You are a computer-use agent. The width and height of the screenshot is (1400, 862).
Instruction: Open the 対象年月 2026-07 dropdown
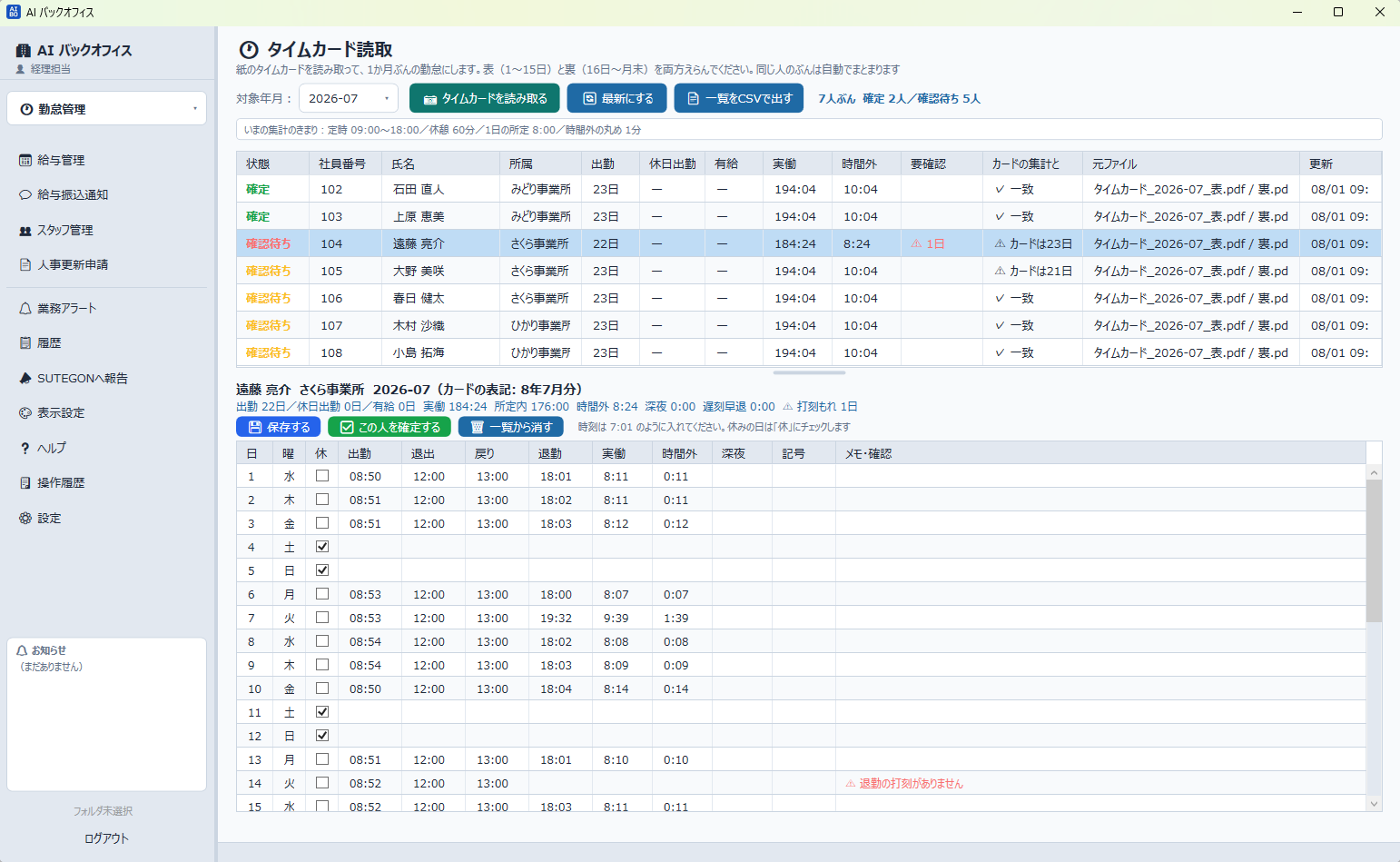pyautogui.click(x=349, y=98)
